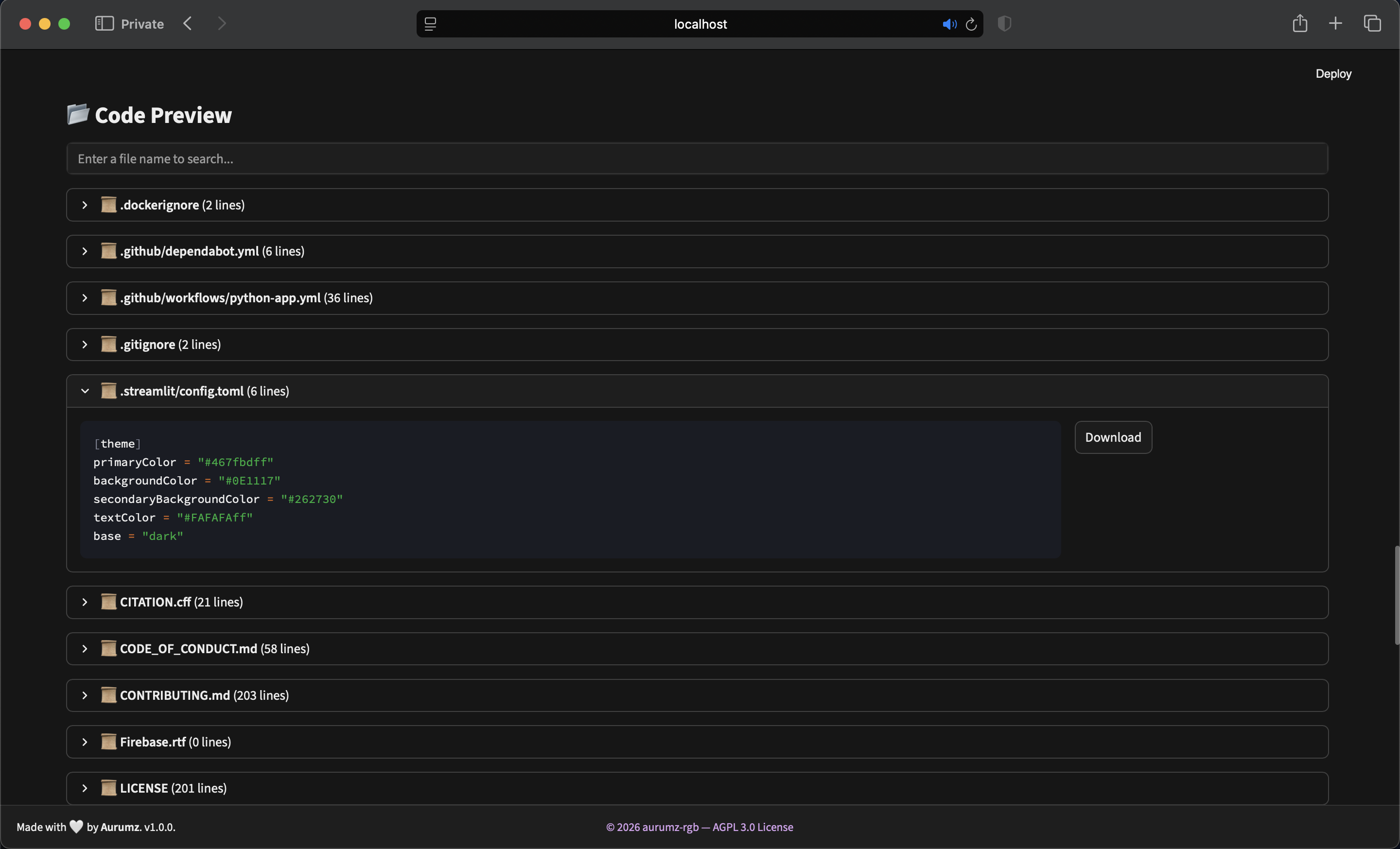Click the base value "dark"
1400x849 pixels.
[162, 536]
